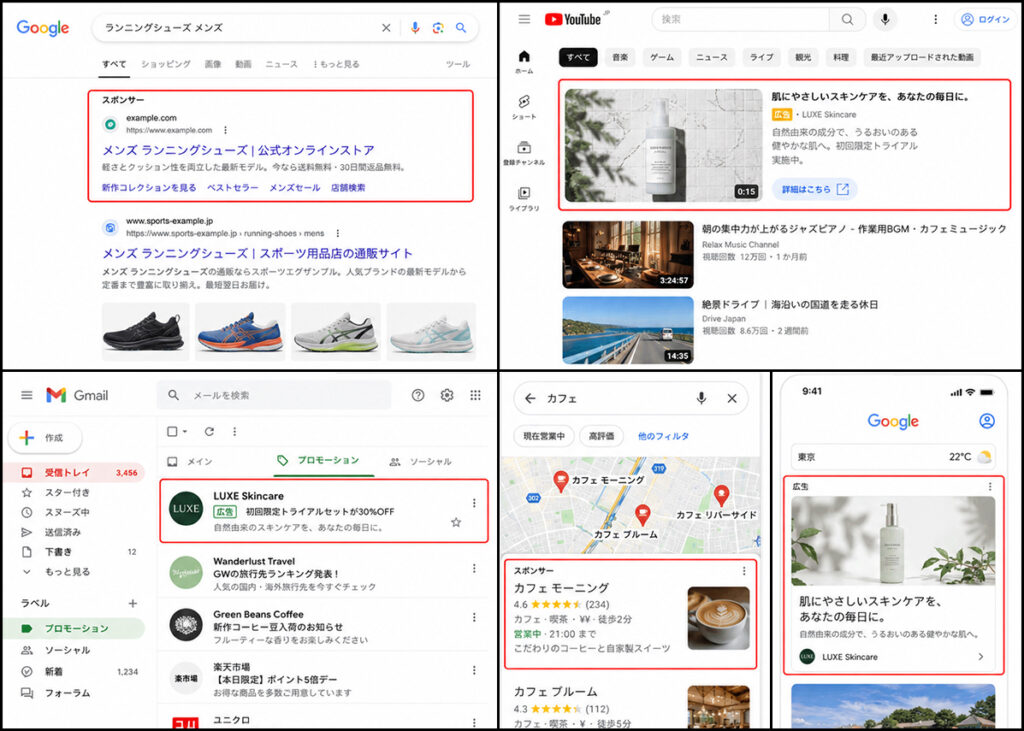Click the YouTube search magnifier button

coord(847,20)
